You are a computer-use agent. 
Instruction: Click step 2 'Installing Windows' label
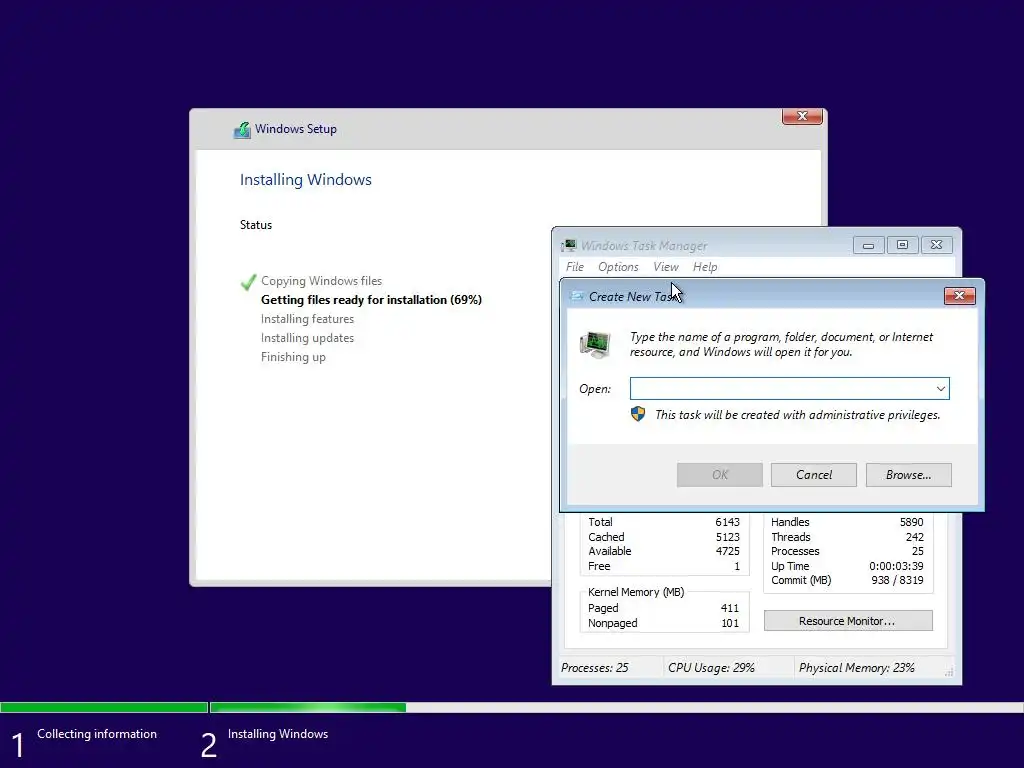278,734
